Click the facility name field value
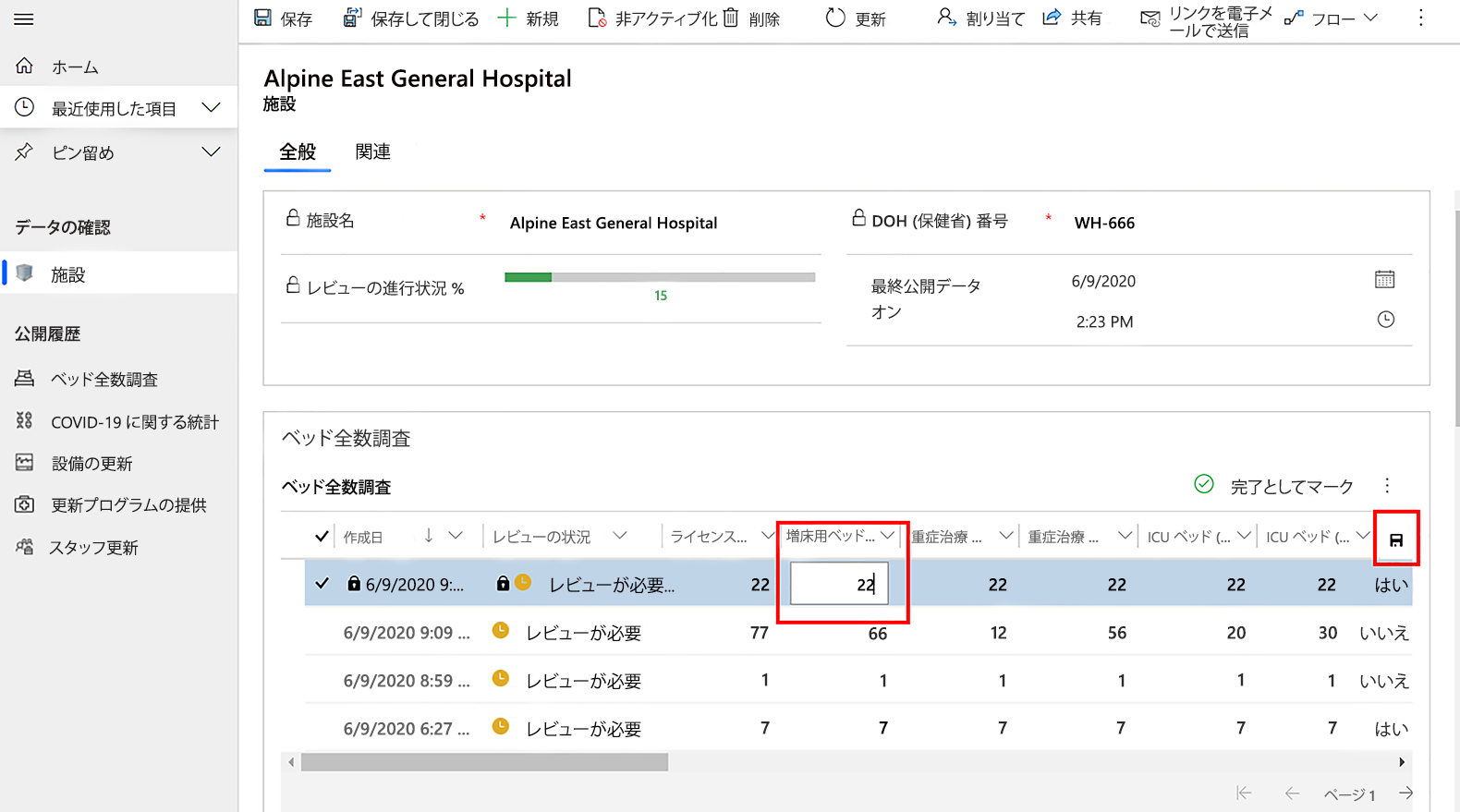 coord(614,223)
